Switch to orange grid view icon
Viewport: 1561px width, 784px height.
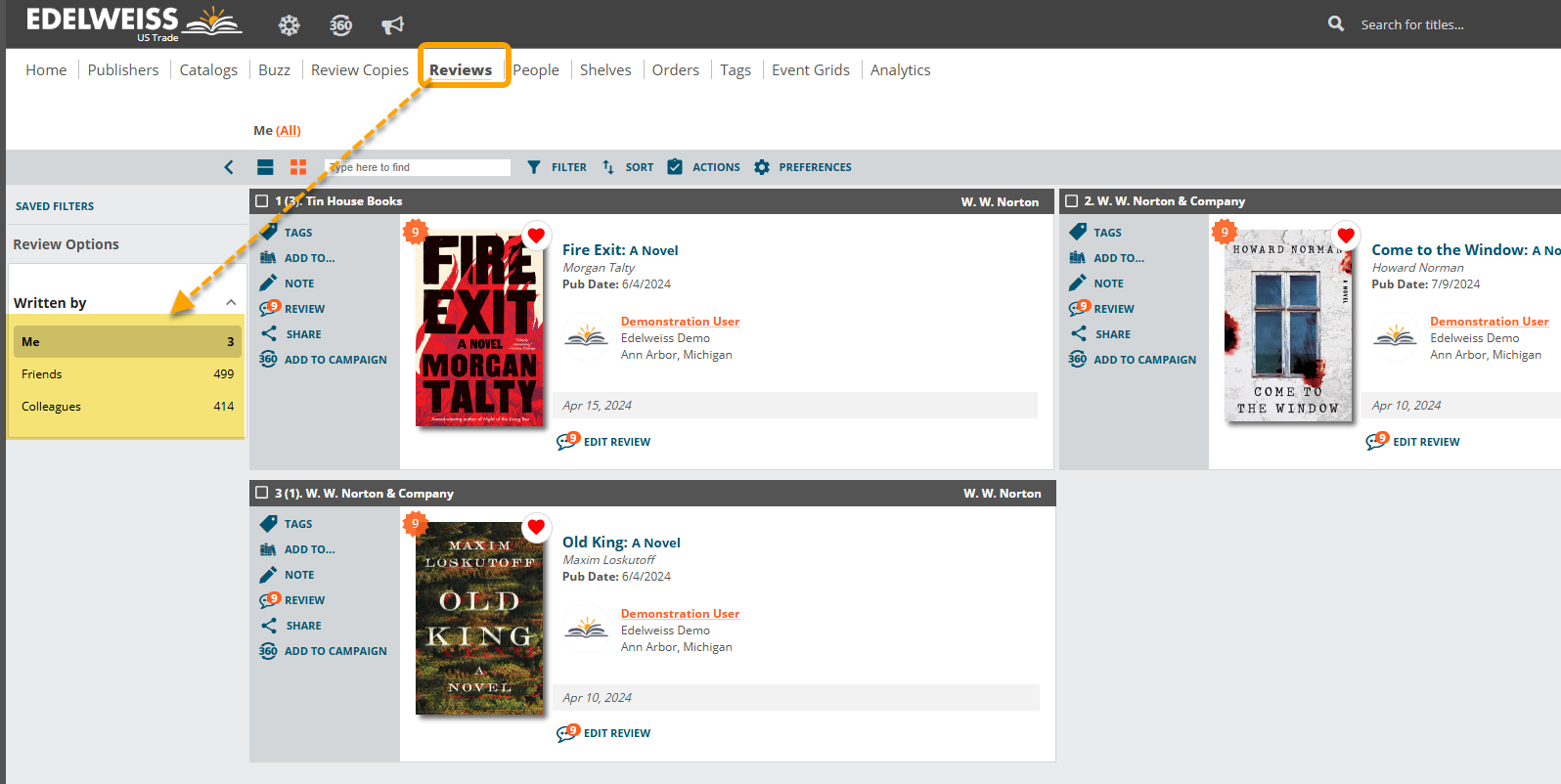tap(298, 167)
